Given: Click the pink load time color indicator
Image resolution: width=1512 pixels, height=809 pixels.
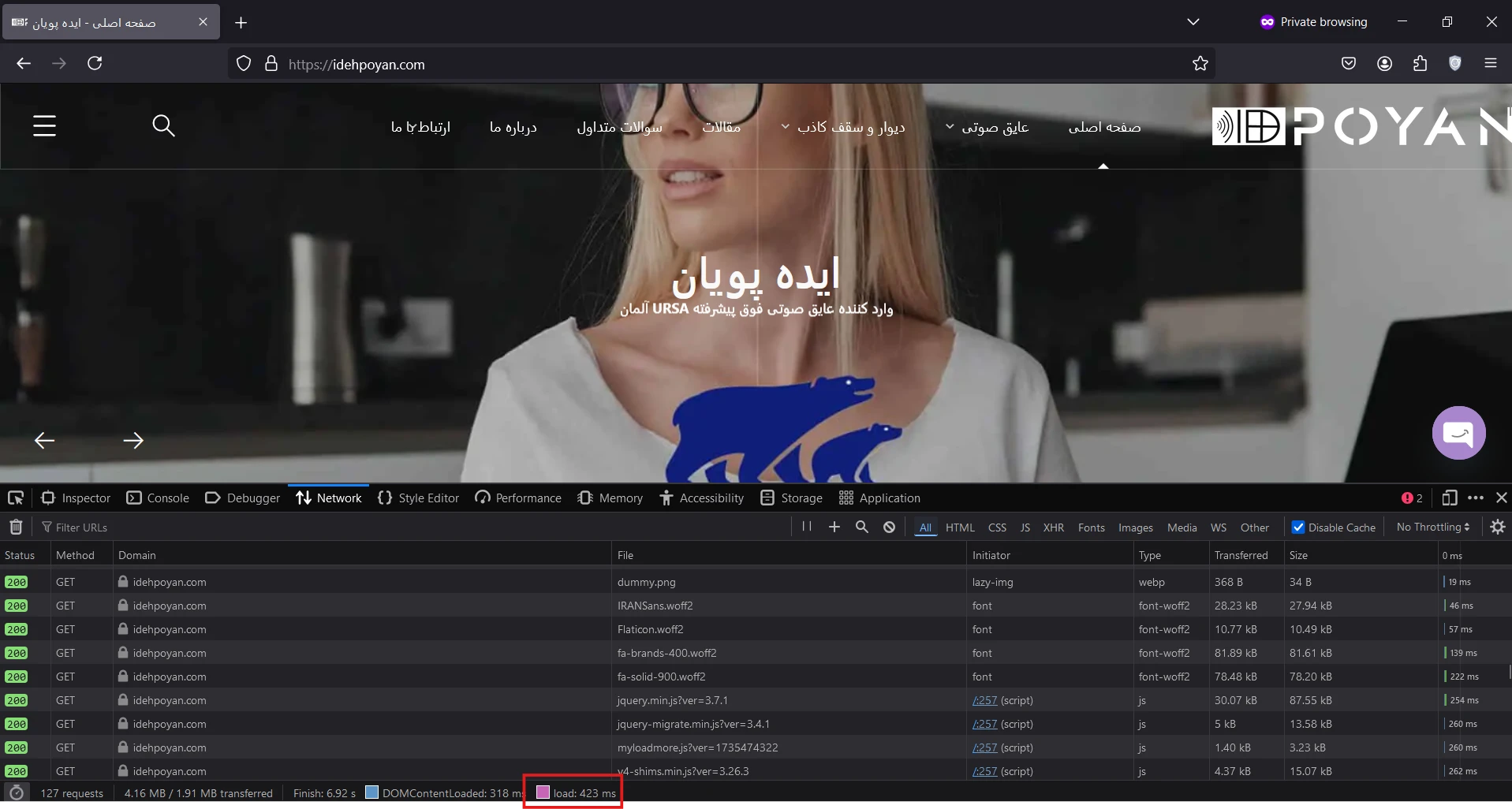Looking at the screenshot, I should coord(543,792).
